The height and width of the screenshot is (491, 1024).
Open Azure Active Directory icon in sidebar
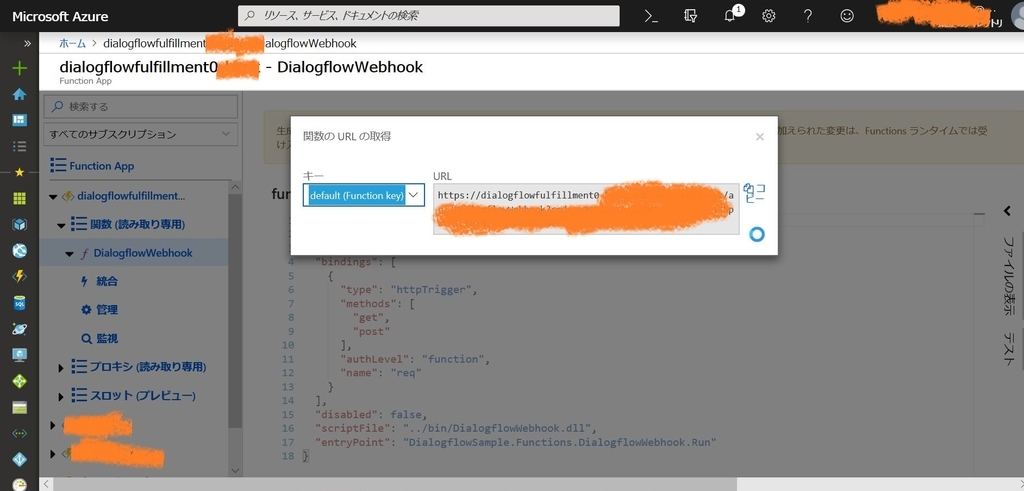click(x=20, y=460)
